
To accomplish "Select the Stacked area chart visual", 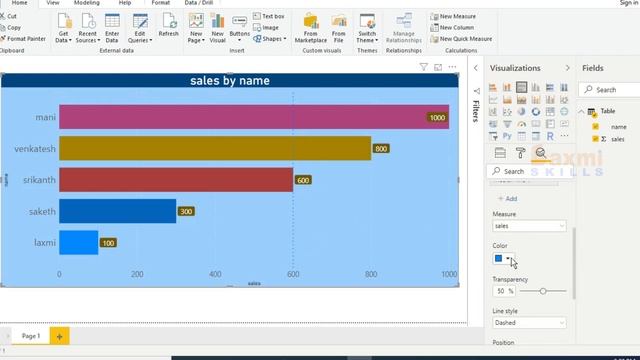I will [521, 100].
